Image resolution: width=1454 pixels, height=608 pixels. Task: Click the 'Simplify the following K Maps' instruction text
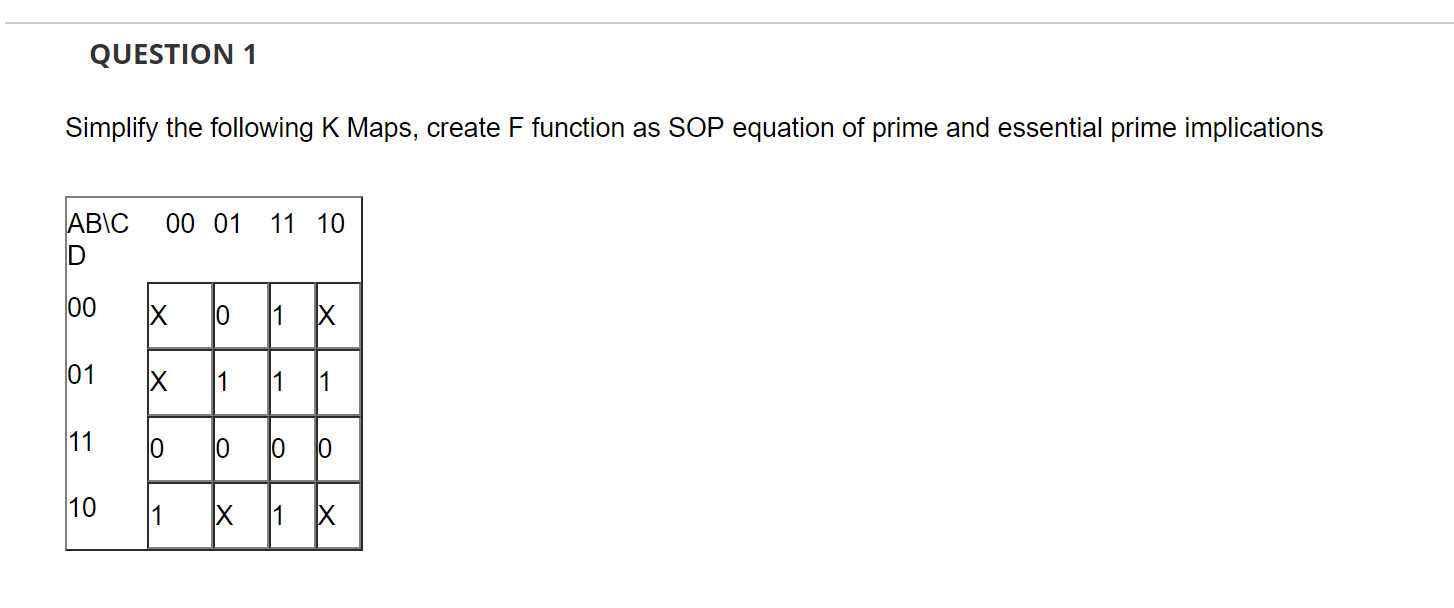pyautogui.click(x=694, y=128)
